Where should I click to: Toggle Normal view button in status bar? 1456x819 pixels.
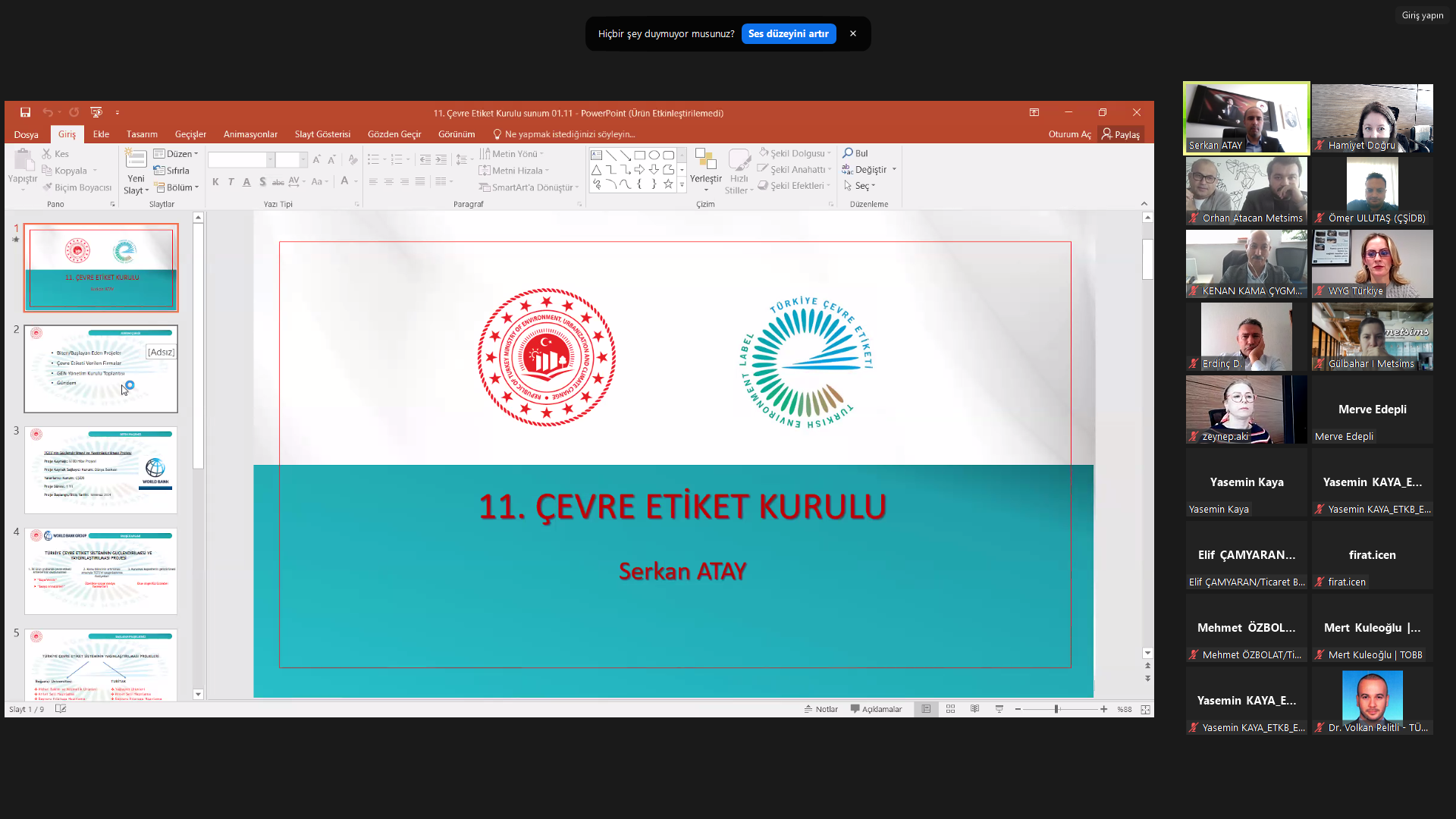tap(926, 709)
